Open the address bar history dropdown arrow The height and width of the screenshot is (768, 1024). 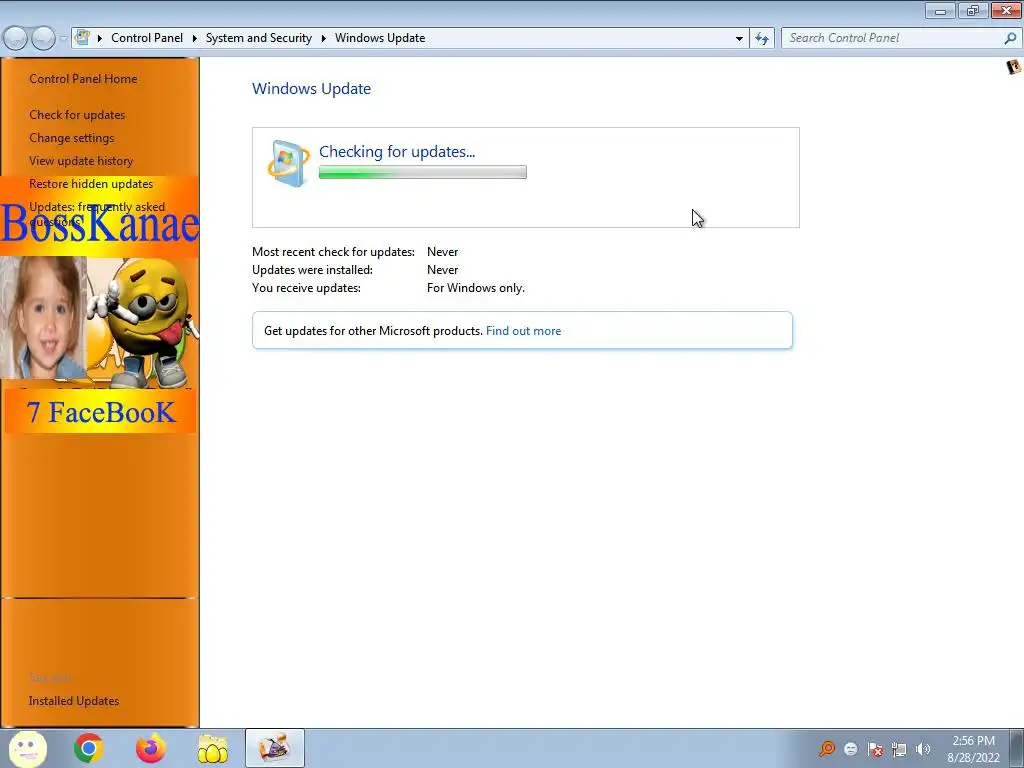pyautogui.click(x=739, y=39)
